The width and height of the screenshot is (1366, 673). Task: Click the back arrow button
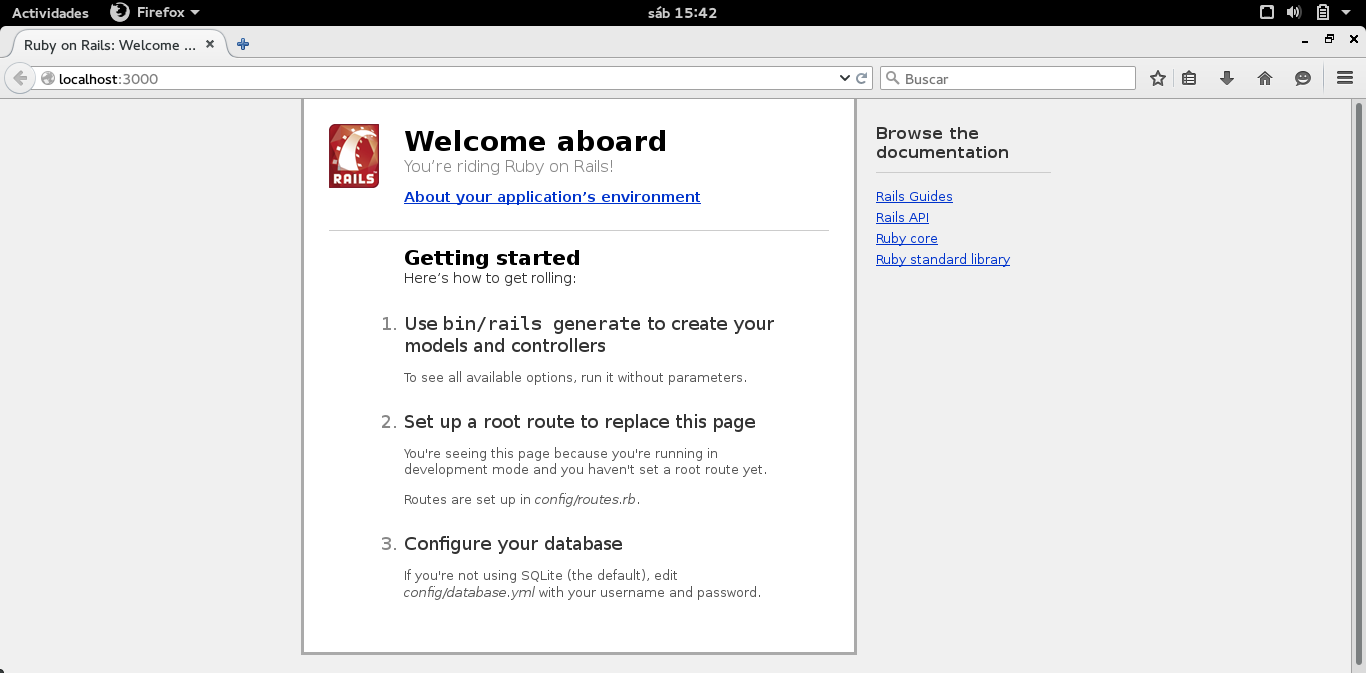(20, 78)
